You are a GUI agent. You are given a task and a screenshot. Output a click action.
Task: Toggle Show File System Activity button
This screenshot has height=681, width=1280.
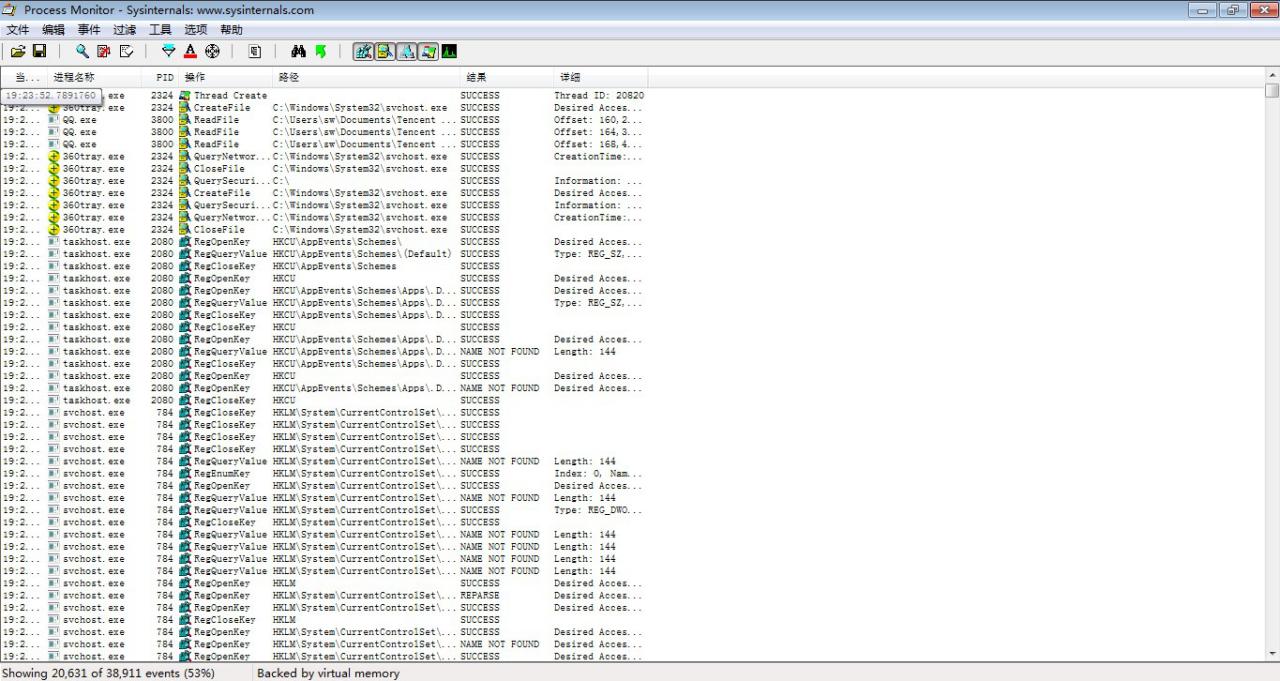[x=385, y=51]
